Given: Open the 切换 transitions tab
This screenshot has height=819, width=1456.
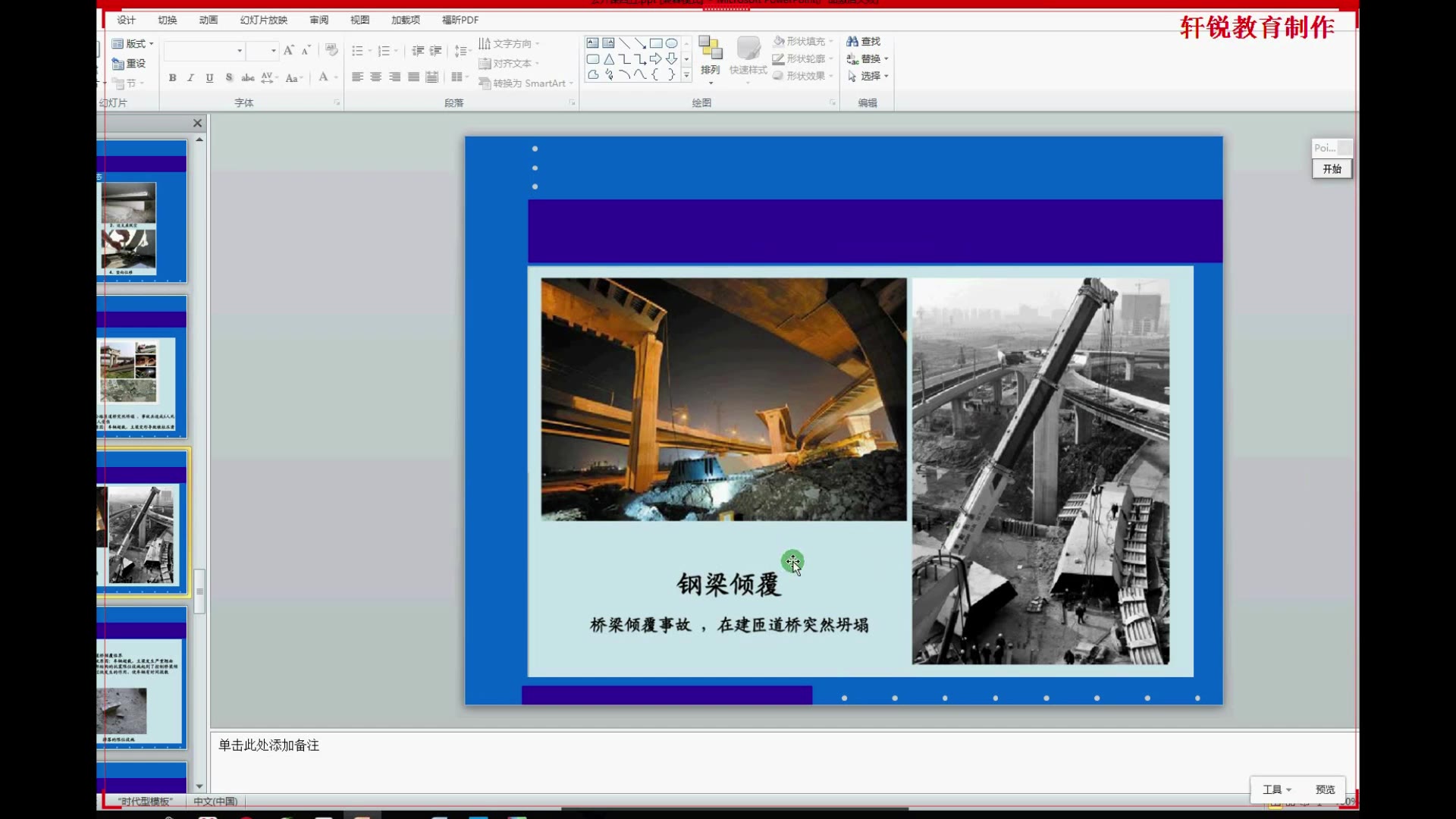Looking at the screenshot, I should click(168, 20).
